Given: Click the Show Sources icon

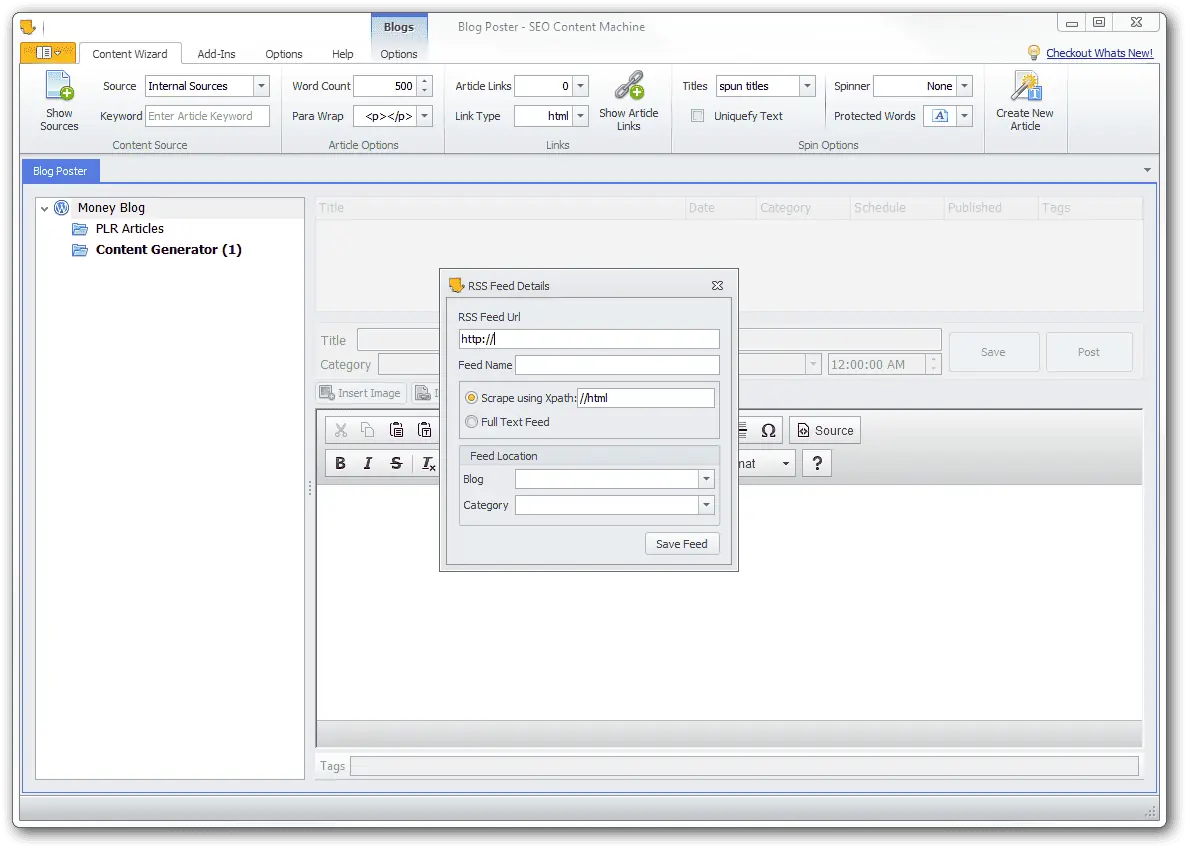Looking at the screenshot, I should click(x=59, y=86).
